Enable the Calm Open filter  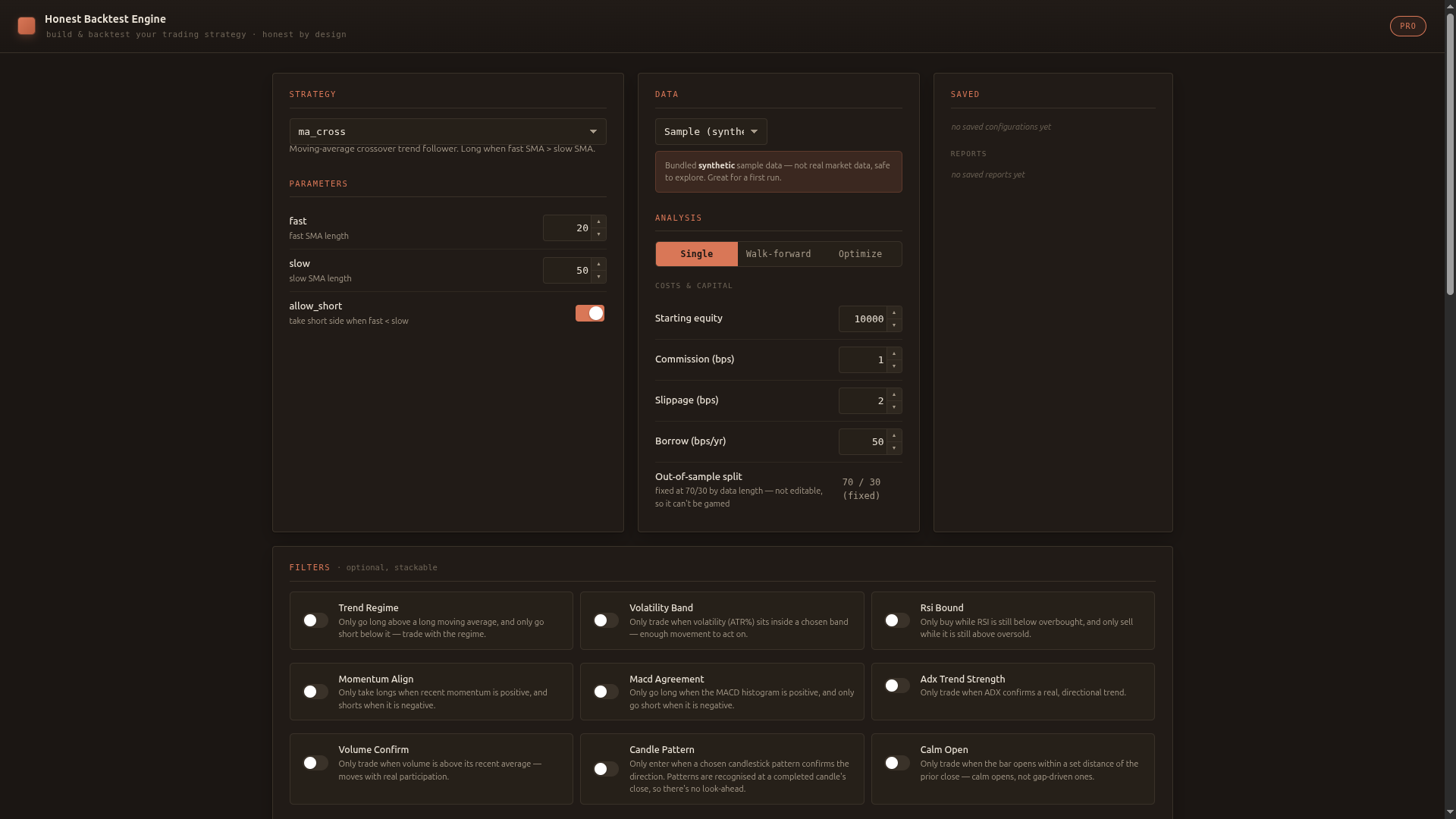pyautogui.click(x=897, y=763)
